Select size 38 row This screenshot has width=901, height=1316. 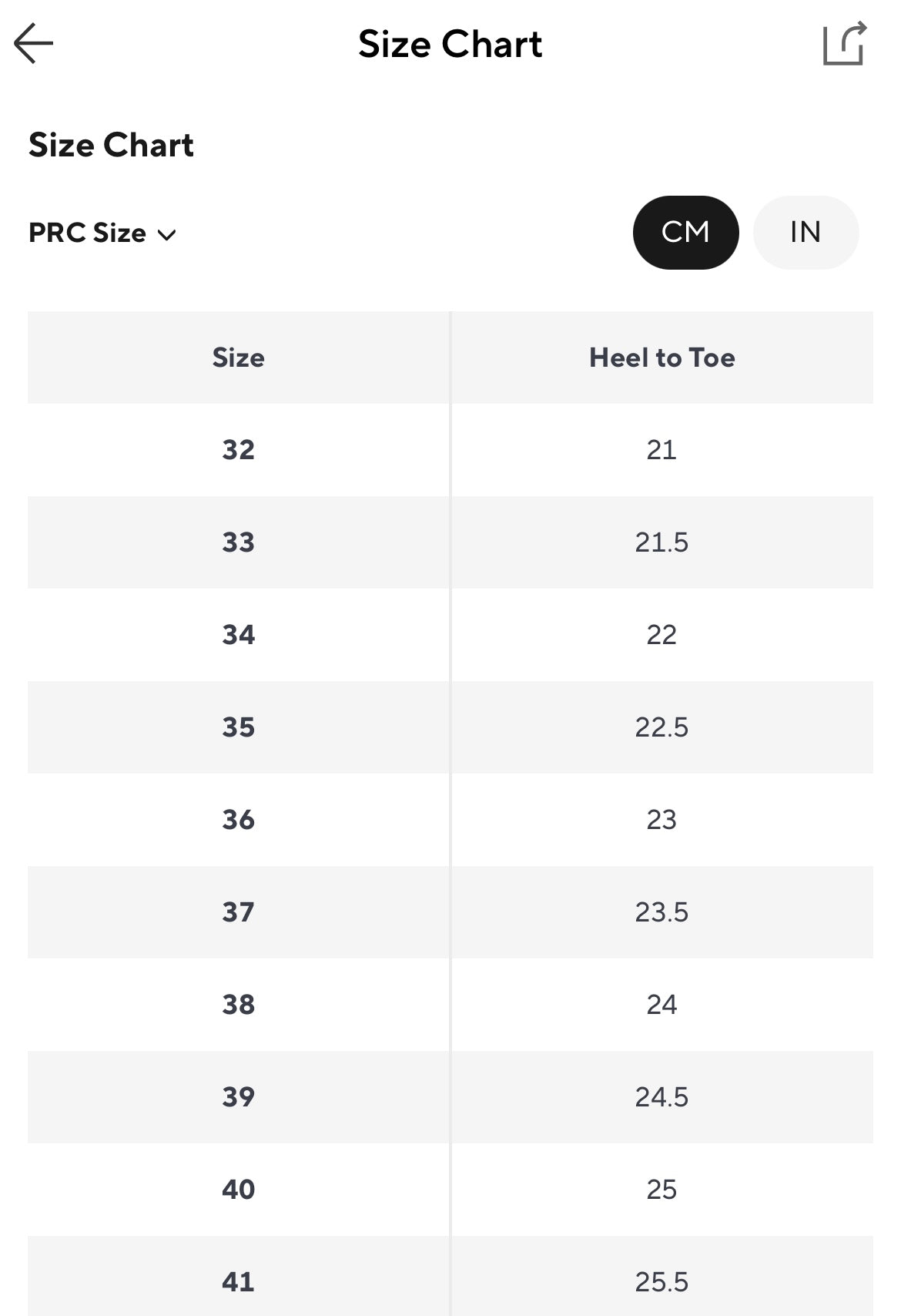point(239,1005)
